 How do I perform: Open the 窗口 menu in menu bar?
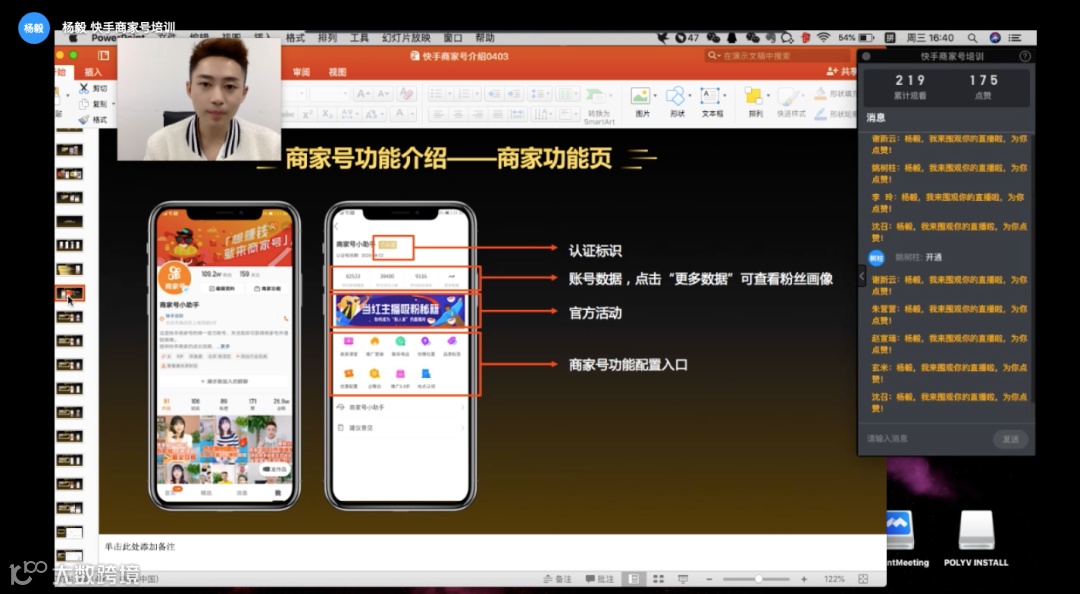(453, 38)
